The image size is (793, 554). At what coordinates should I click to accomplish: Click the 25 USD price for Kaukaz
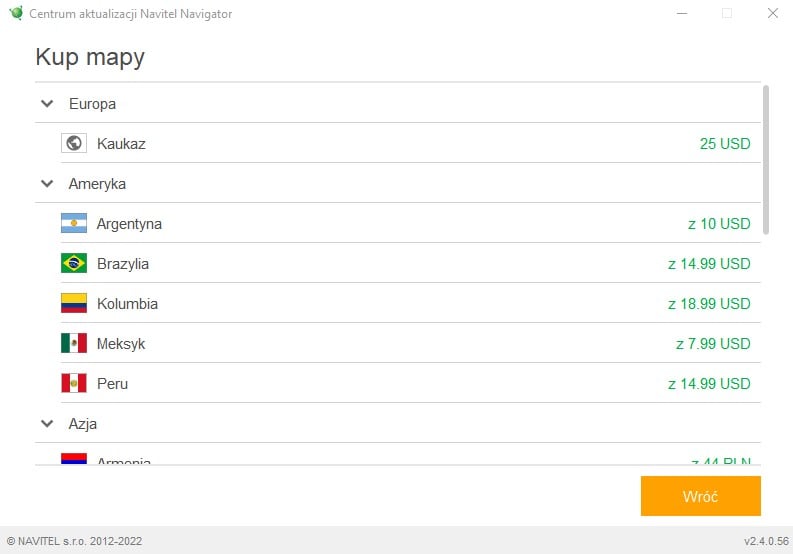coord(724,143)
